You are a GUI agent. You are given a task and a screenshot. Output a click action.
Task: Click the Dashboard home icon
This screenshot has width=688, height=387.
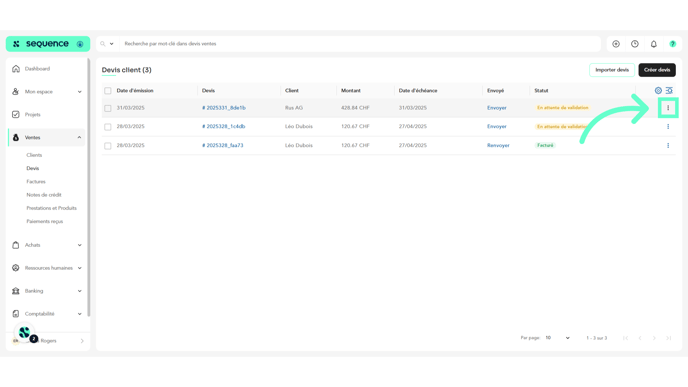pyautogui.click(x=16, y=68)
